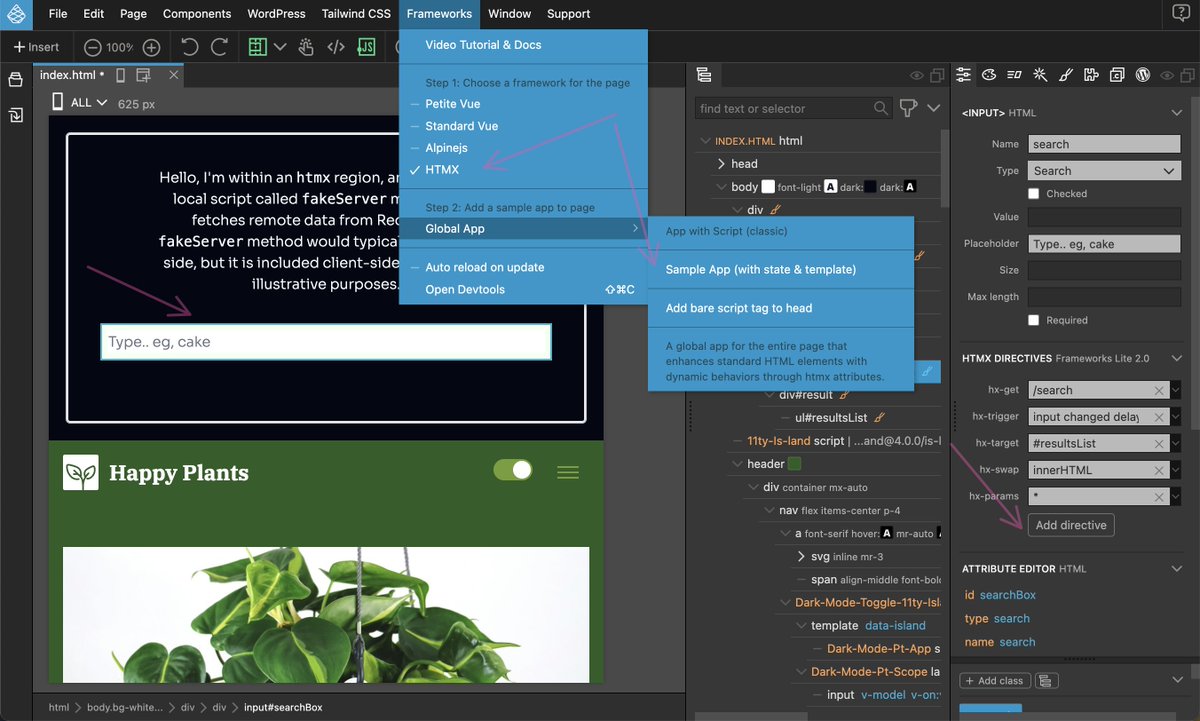The height and width of the screenshot is (721, 1200).
Task: Click the code view icon in top toolbar
Action: 336,46
